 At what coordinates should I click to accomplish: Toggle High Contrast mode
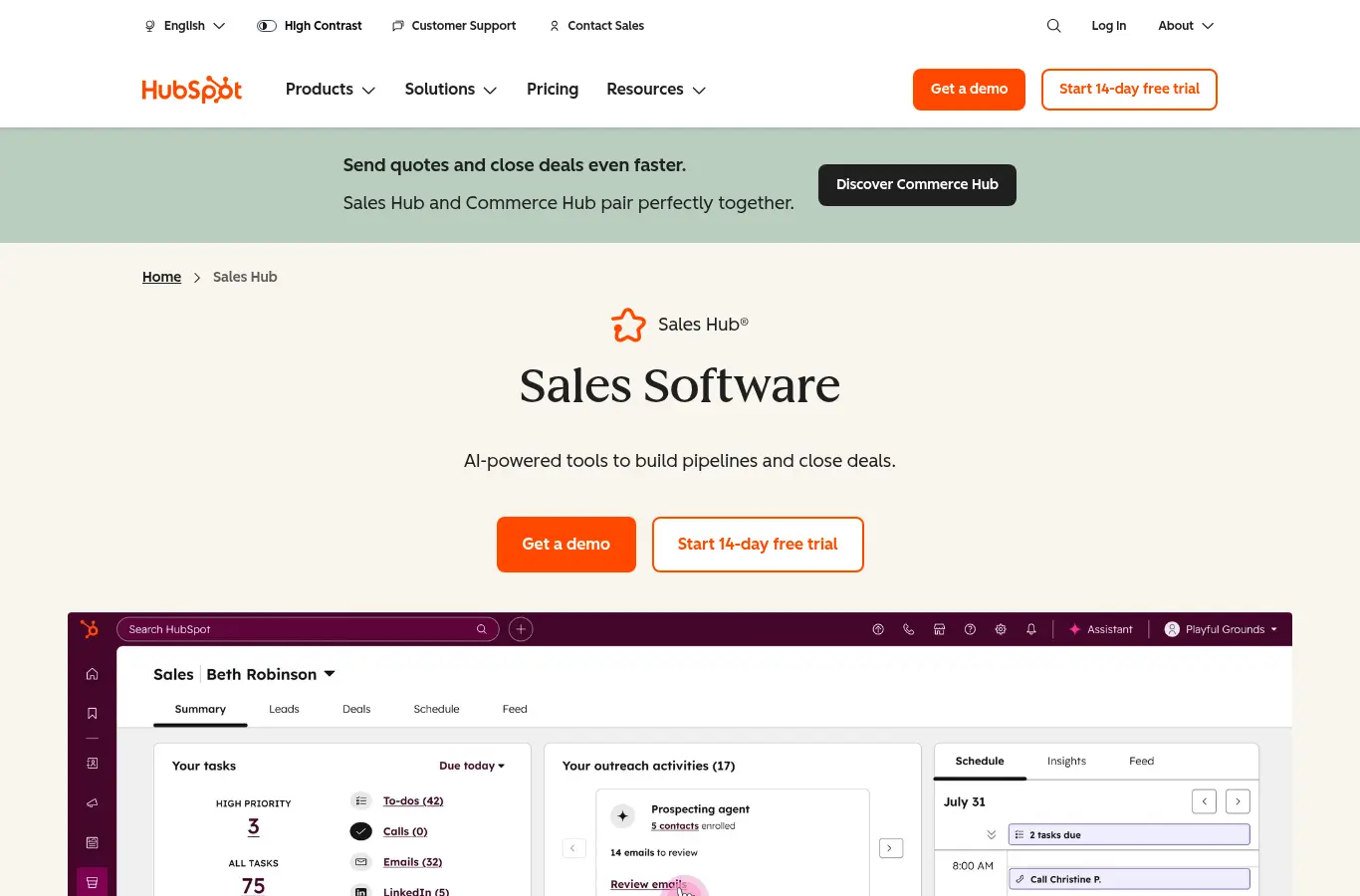[310, 26]
